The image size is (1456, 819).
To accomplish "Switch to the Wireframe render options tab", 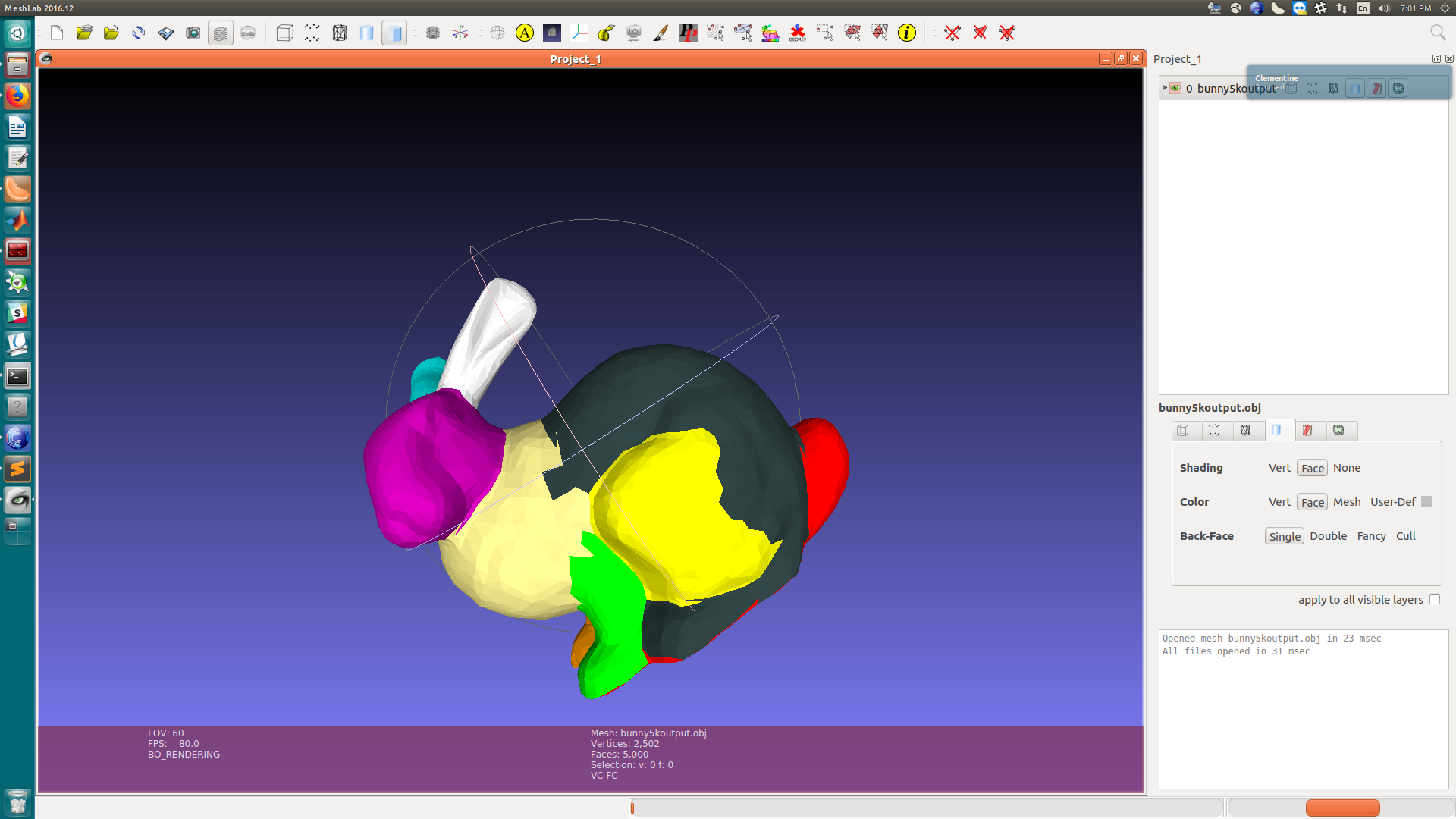I will (1245, 431).
